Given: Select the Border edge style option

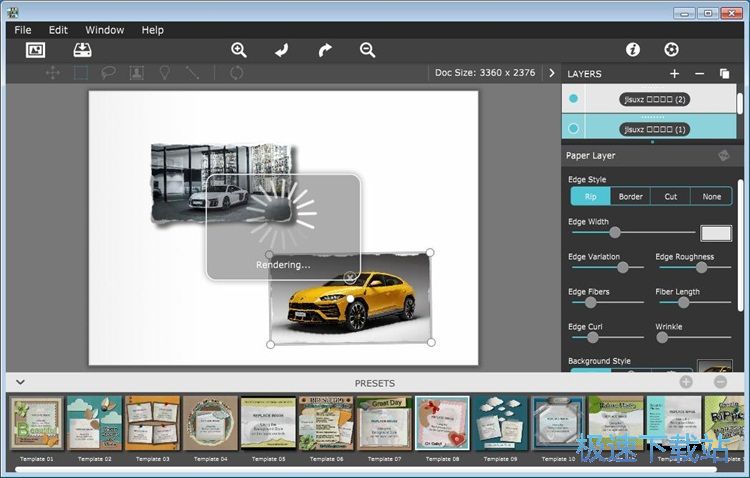Looking at the screenshot, I should coord(630,197).
